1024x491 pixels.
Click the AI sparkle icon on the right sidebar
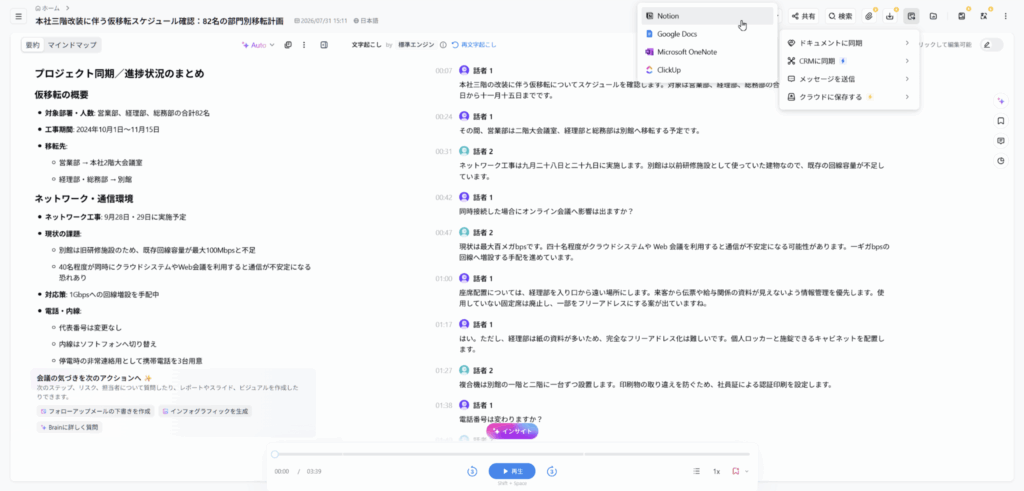coord(1000,101)
